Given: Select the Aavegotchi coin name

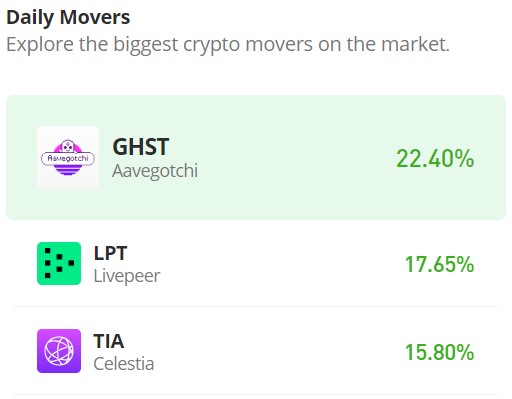Looking at the screenshot, I should point(155,171).
